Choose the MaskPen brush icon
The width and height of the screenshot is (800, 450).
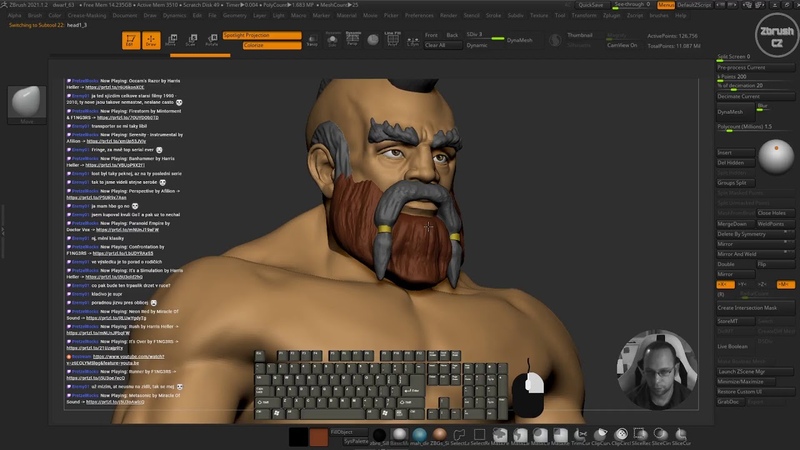pos(500,435)
